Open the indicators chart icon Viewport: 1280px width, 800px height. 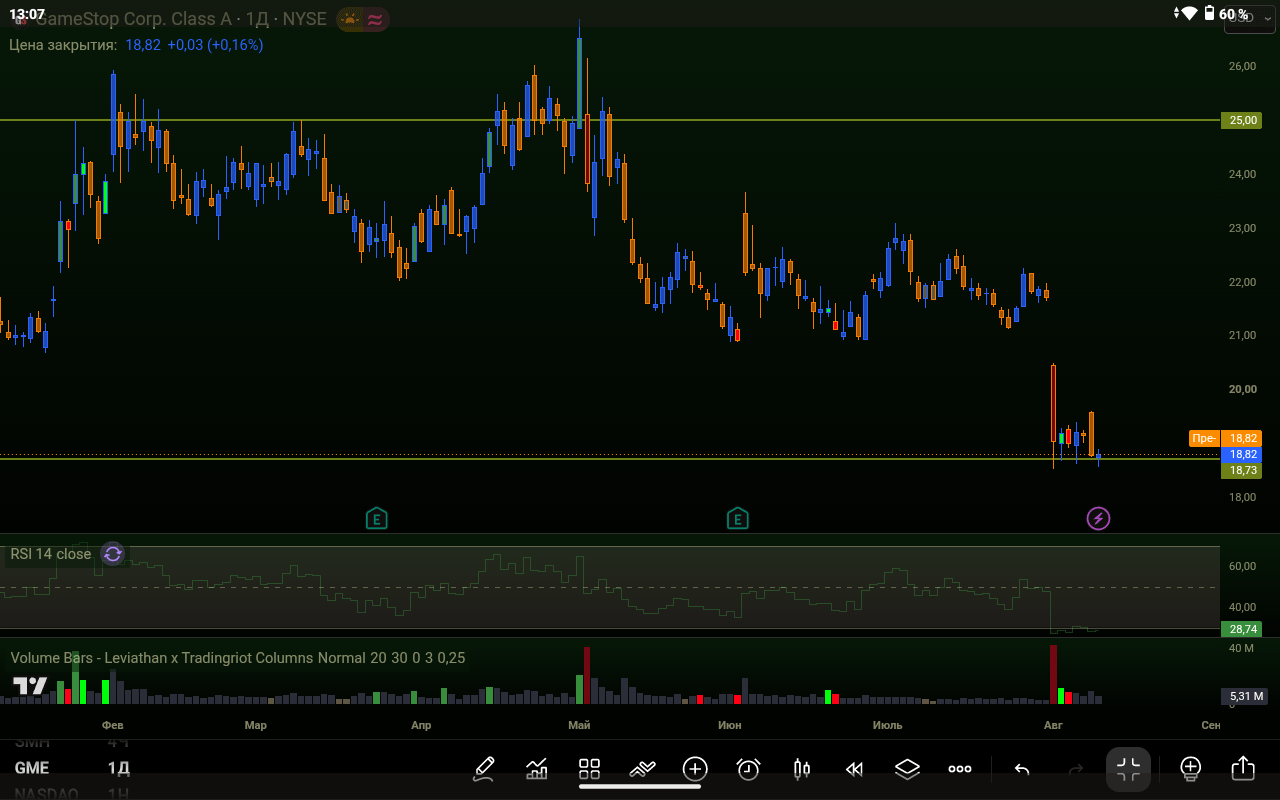point(537,768)
